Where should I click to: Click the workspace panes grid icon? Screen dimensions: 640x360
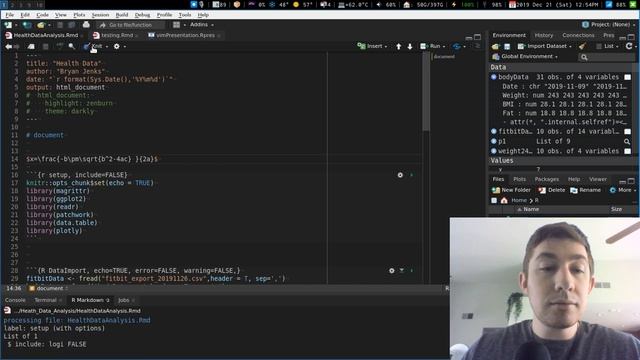point(176,25)
